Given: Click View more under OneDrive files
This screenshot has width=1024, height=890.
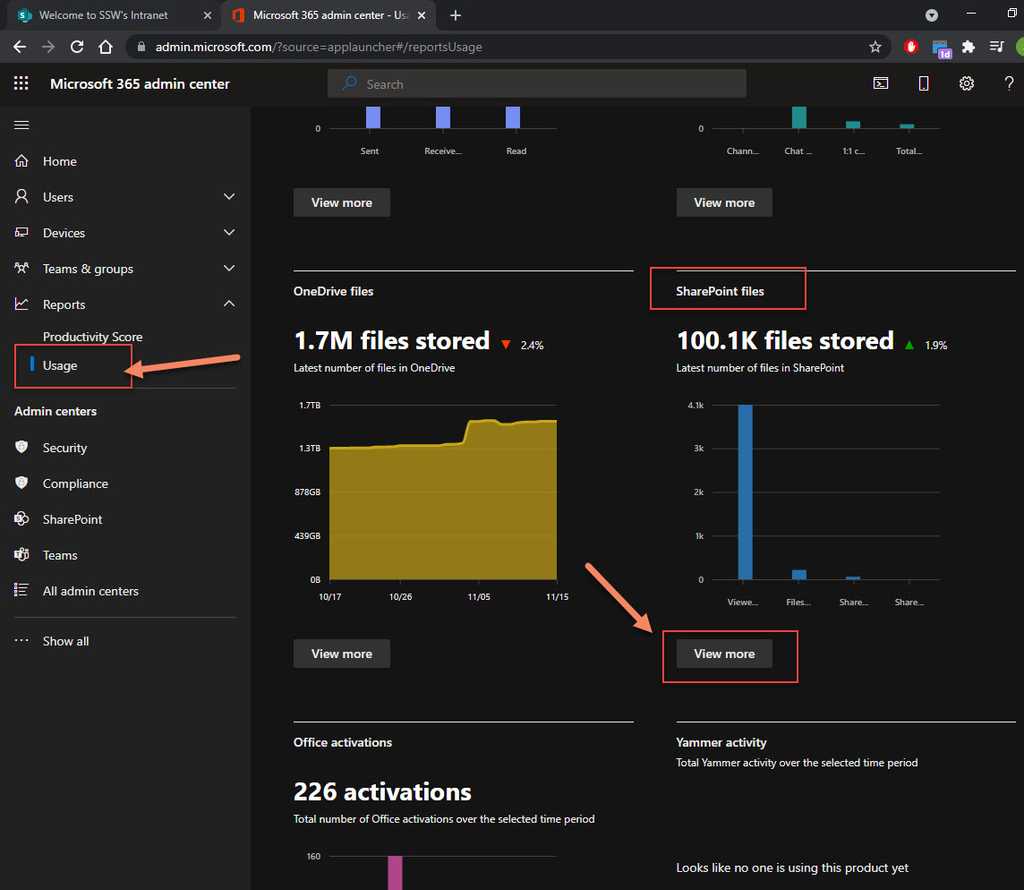Looking at the screenshot, I should tap(341, 653).
